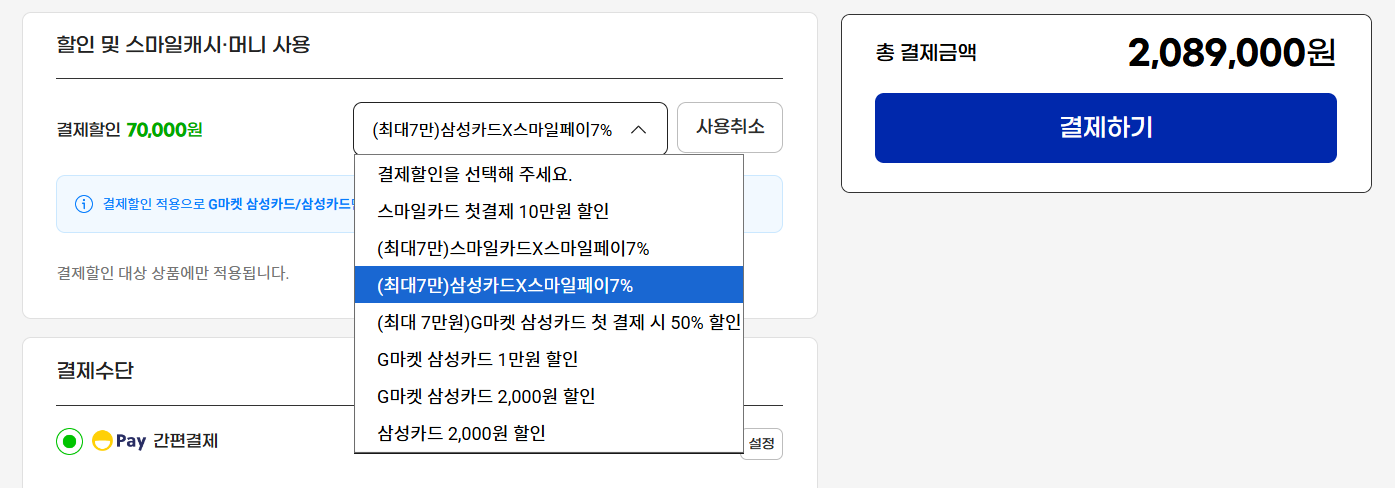Click the 2,089,000원 total payment amount

point(1231,52)
